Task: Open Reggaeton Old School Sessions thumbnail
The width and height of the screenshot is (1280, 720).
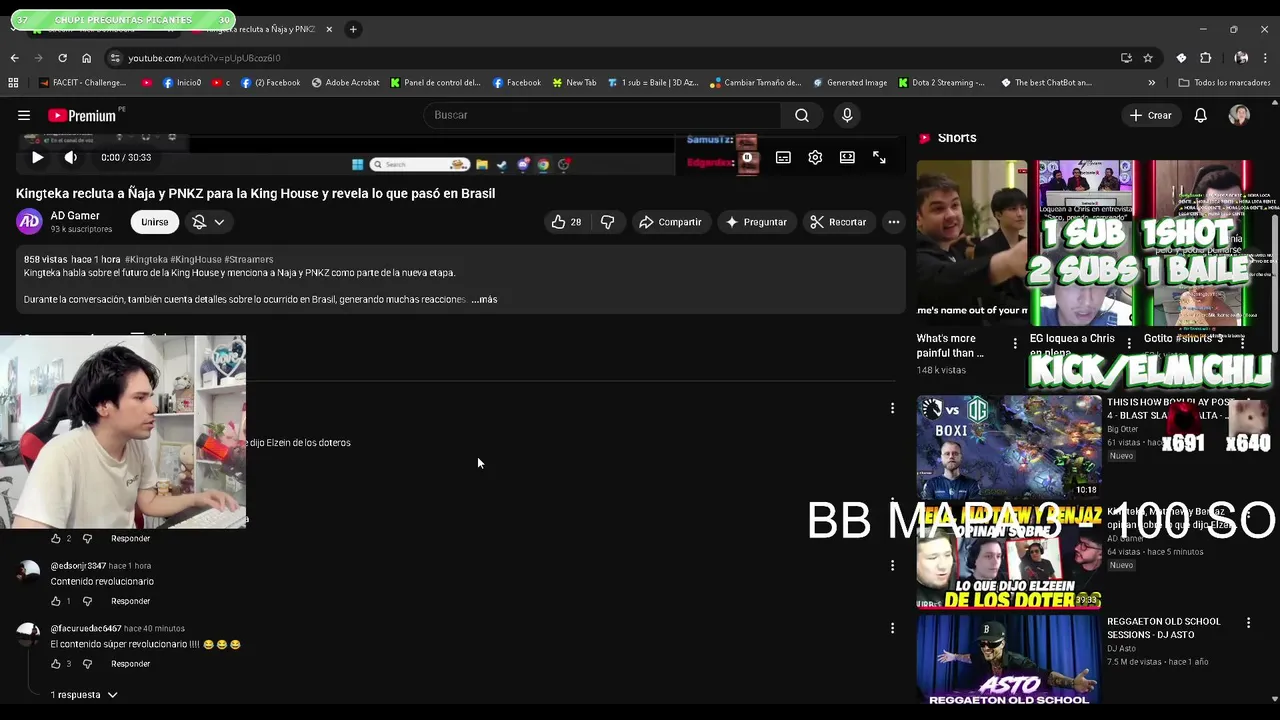Action: click(x=1009, y=659)
